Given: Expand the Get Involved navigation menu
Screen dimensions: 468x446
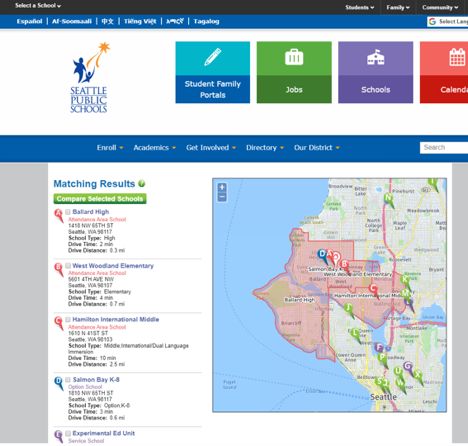Looking at the screenshot, I should [x=211, y=148].
